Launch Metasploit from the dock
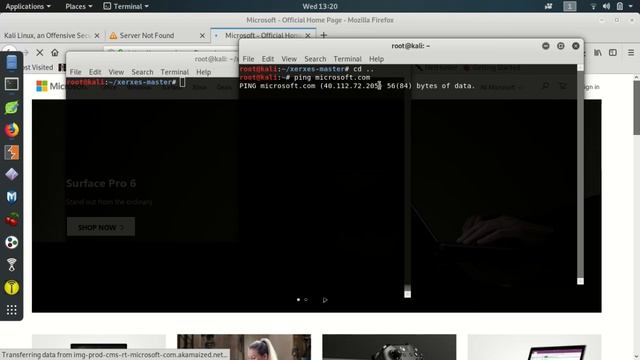Image resolution: width=640 pixels, height=360 pixels. pyautogui.click(x=11, y=197)
